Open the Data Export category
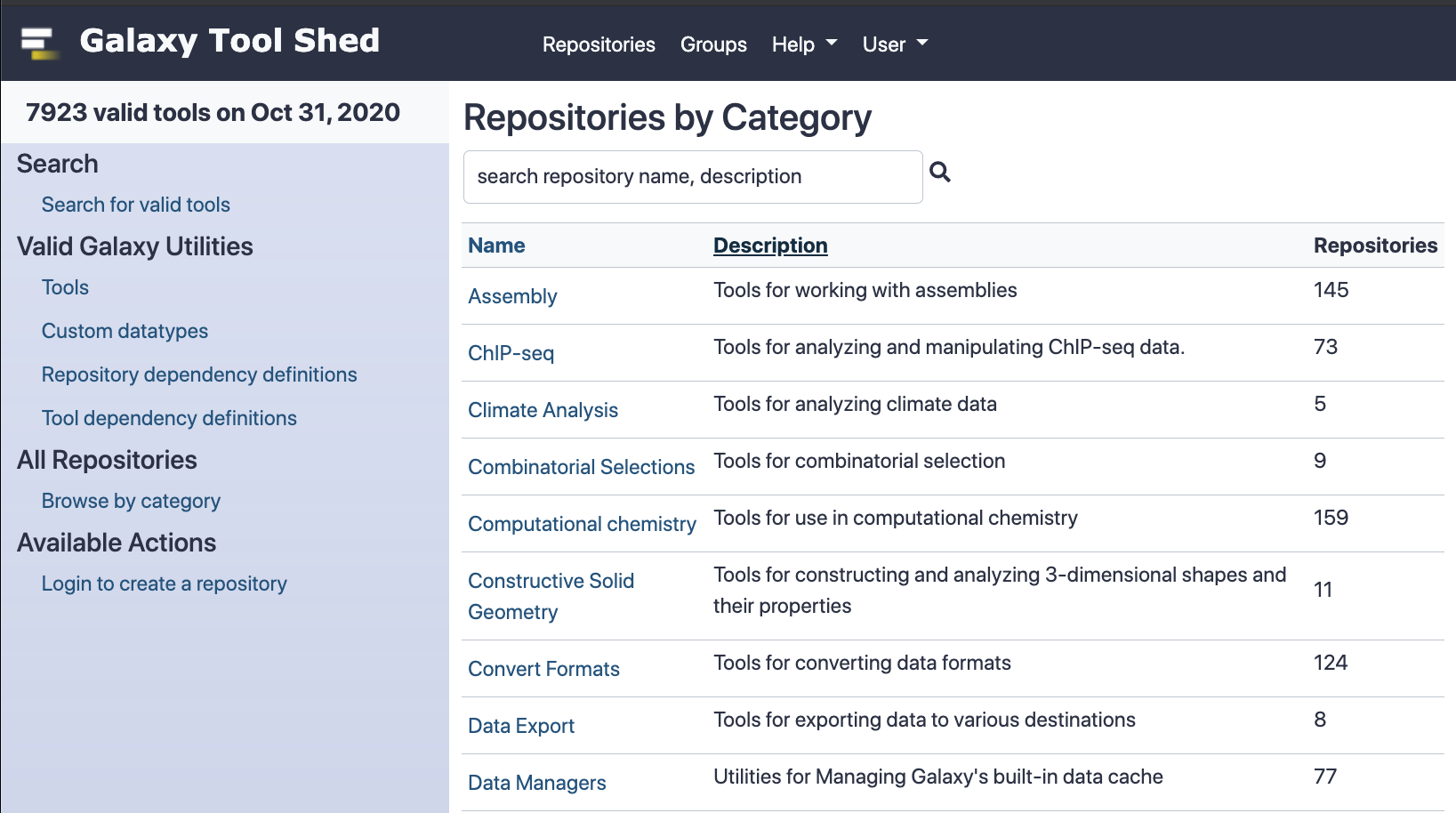The height and width of the screenshot is (813, 1456). point(521,726)
